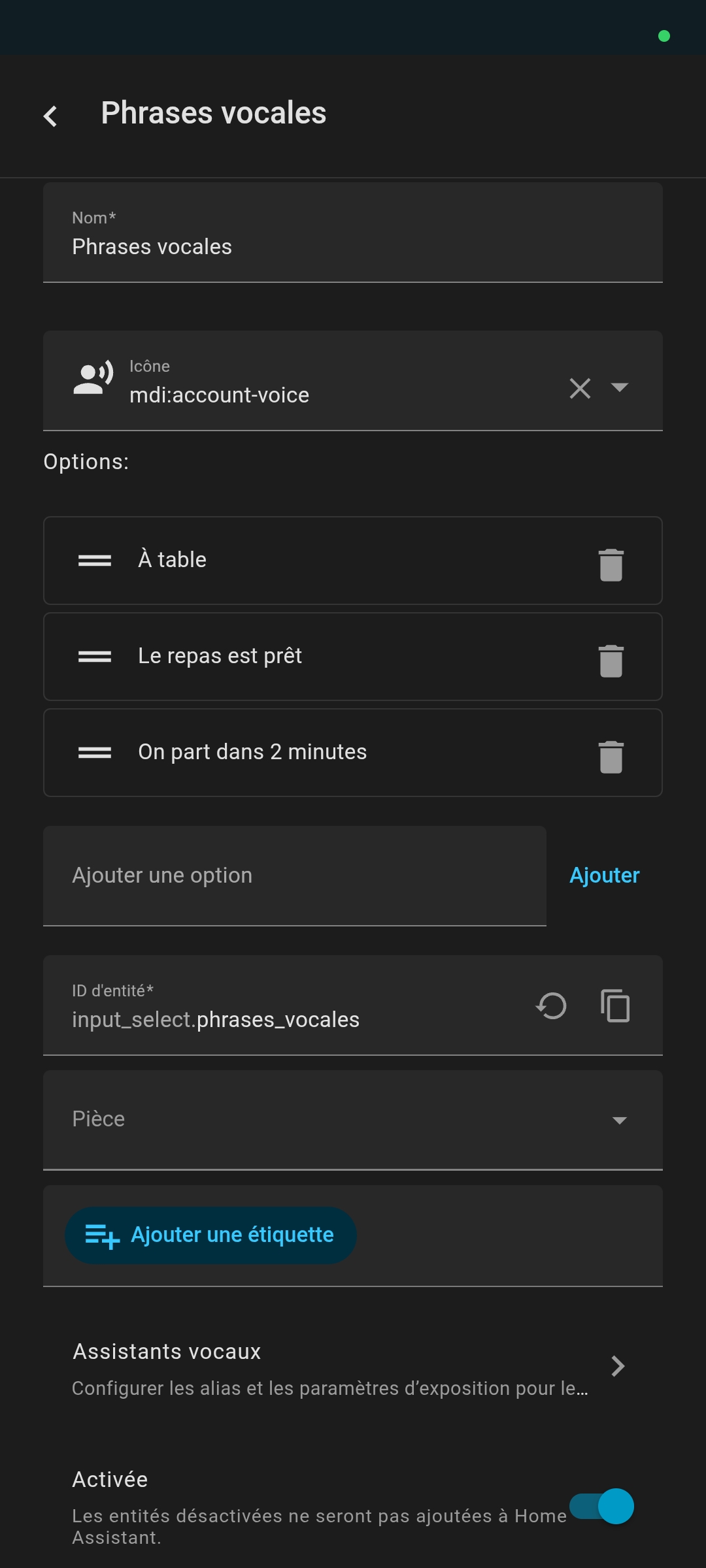706x1568 pixels.
Task: Disable the Activée entity switch
Action: pos(602,1506)
